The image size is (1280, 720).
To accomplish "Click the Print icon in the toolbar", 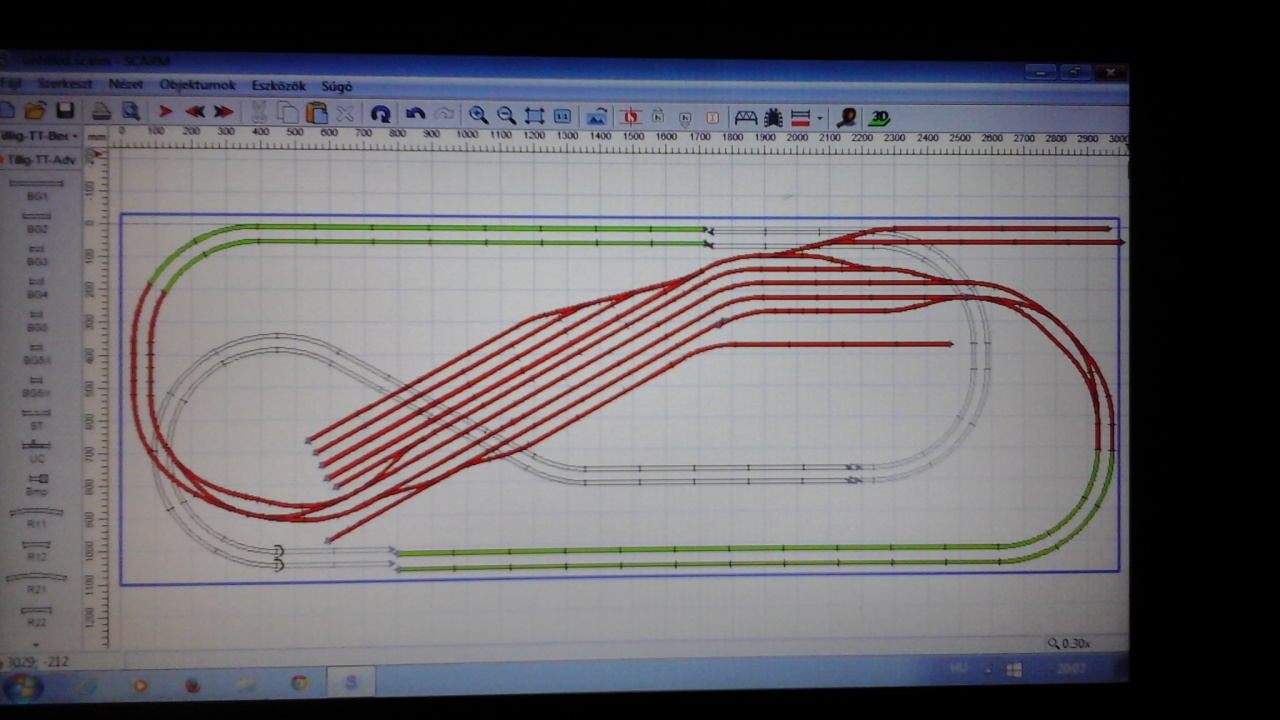I will pyautogui.click(x=101, y=111).
